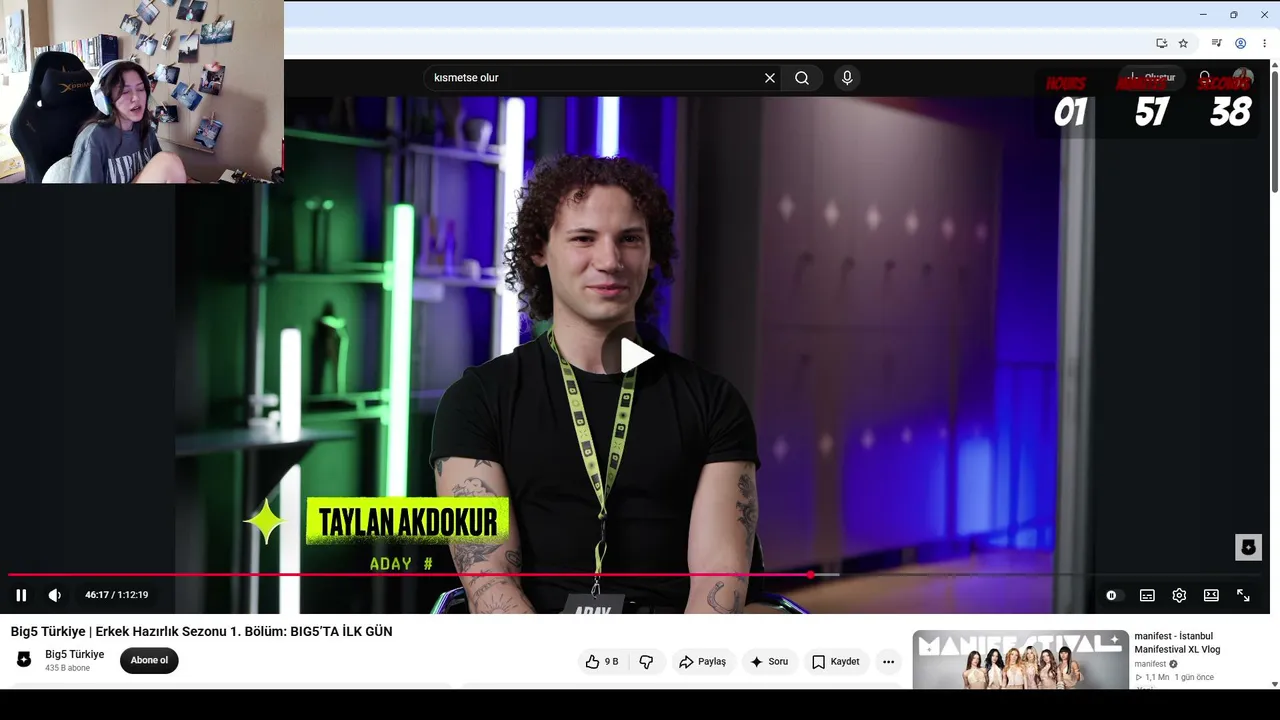Click the video title 'Big5 Türkiye | Erkek Hazırlık Sezonu'
This screenshot has height=720, width=1280.
[201, 631]
